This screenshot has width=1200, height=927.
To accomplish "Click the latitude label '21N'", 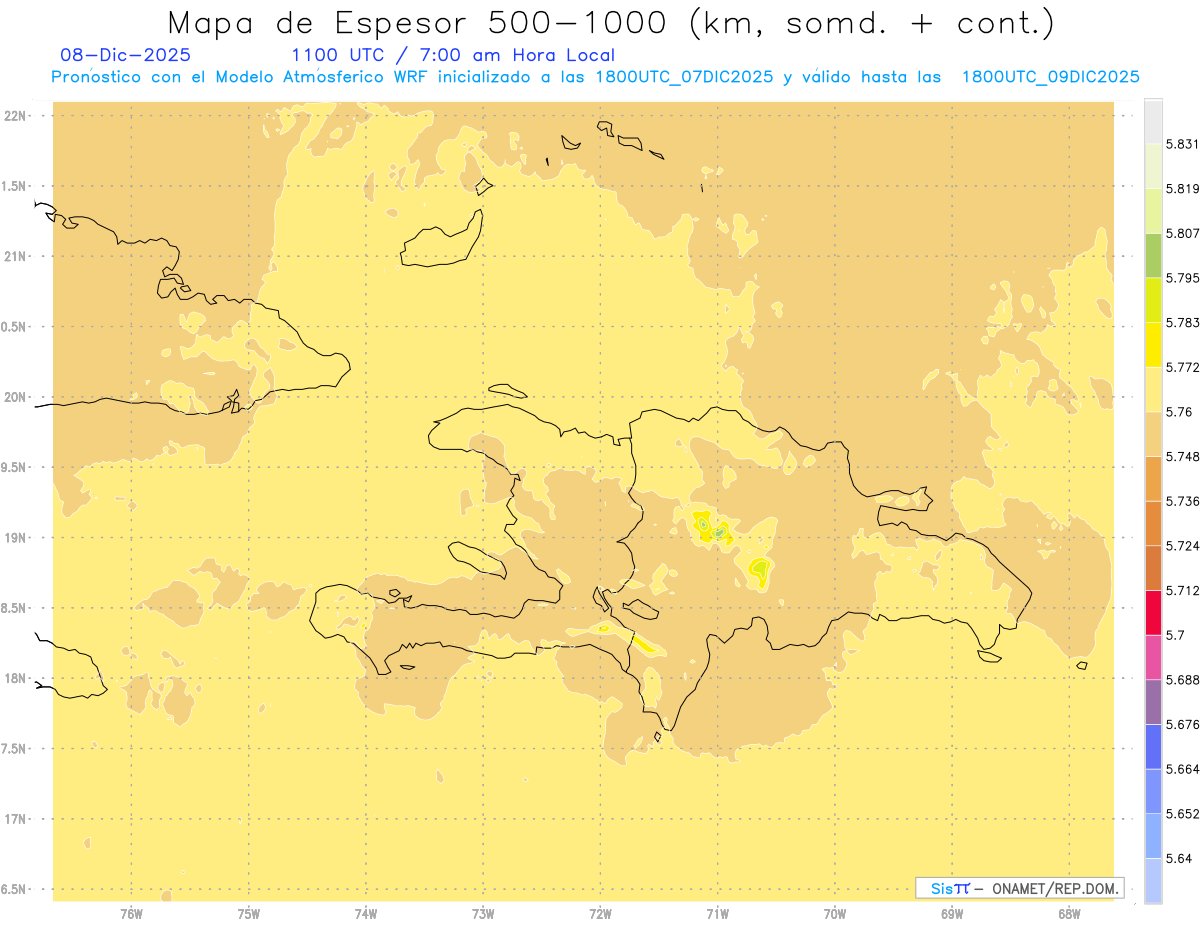I will click(15, 256).
